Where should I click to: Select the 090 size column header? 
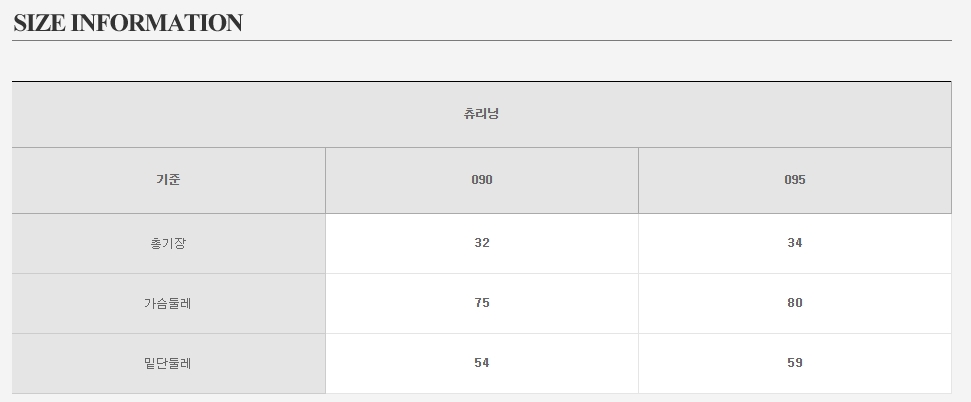[x=482, y=180]
